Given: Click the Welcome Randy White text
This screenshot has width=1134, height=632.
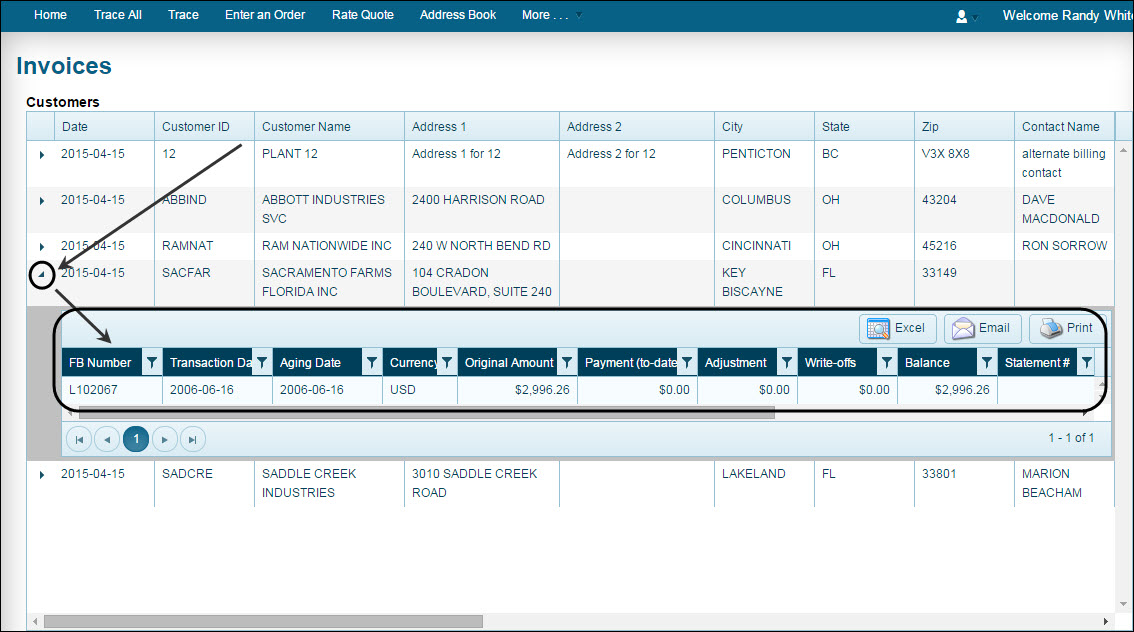Looking at the screenshot, I should (x=1067, y=15).
